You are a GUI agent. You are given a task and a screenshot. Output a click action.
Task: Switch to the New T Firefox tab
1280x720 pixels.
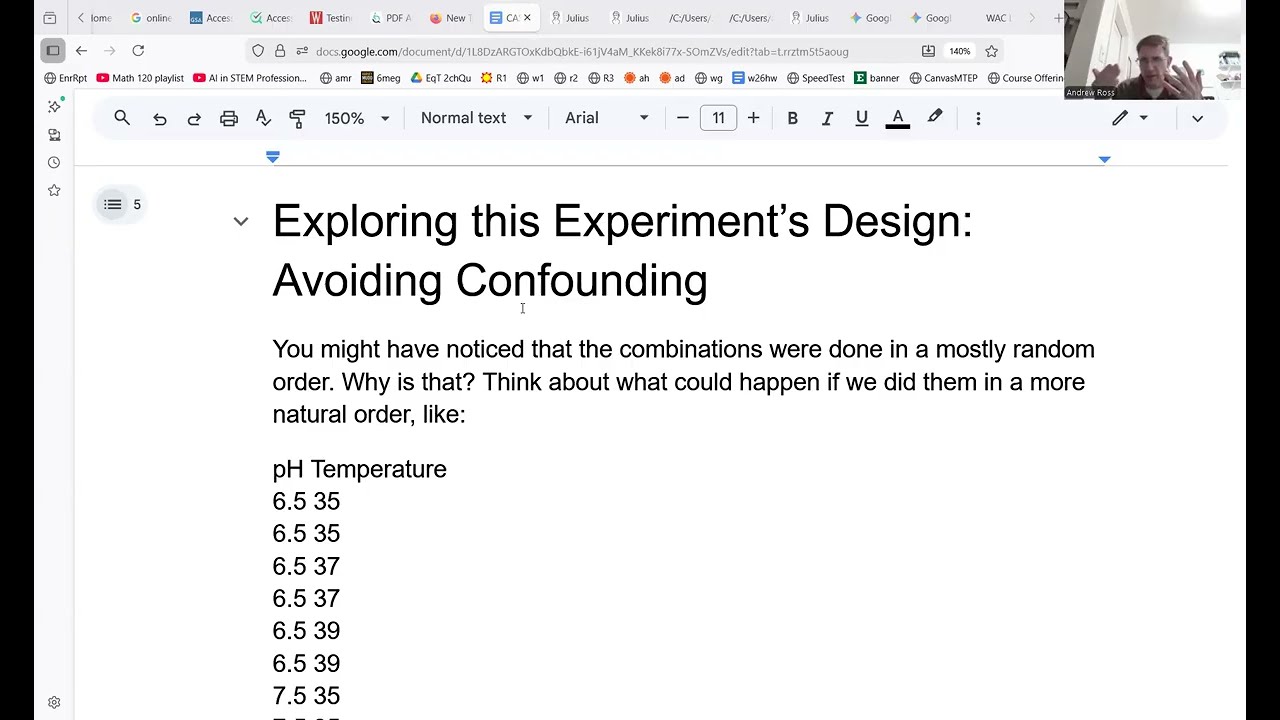pyautogui.click(x=450, y=18)
